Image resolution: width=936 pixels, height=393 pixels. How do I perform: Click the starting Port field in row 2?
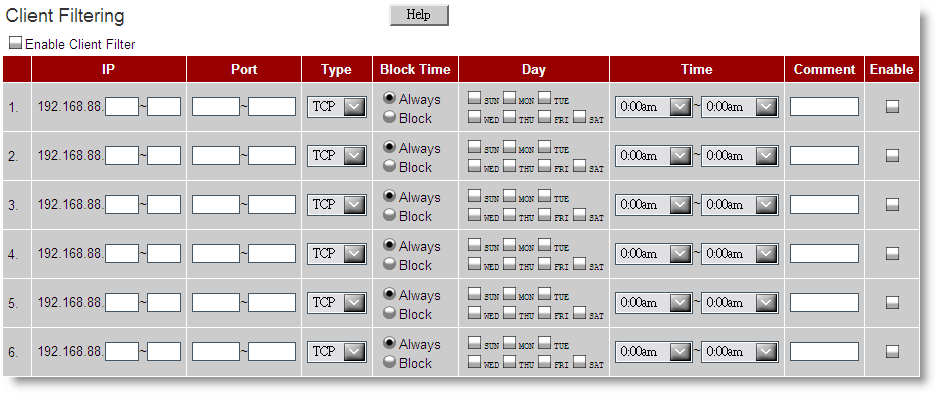(x=216, y=156)
